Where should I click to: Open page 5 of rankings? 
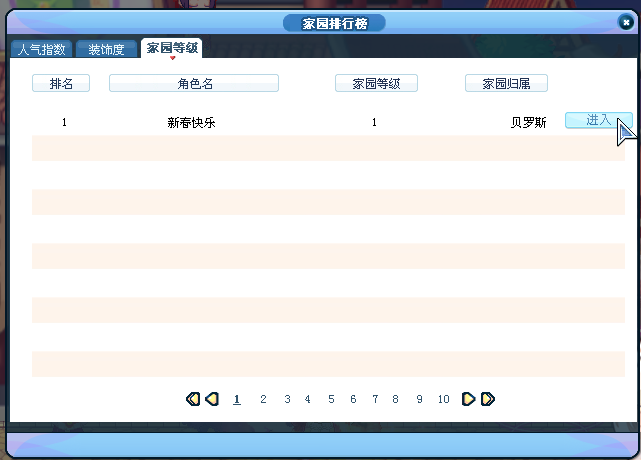[331, 399]
